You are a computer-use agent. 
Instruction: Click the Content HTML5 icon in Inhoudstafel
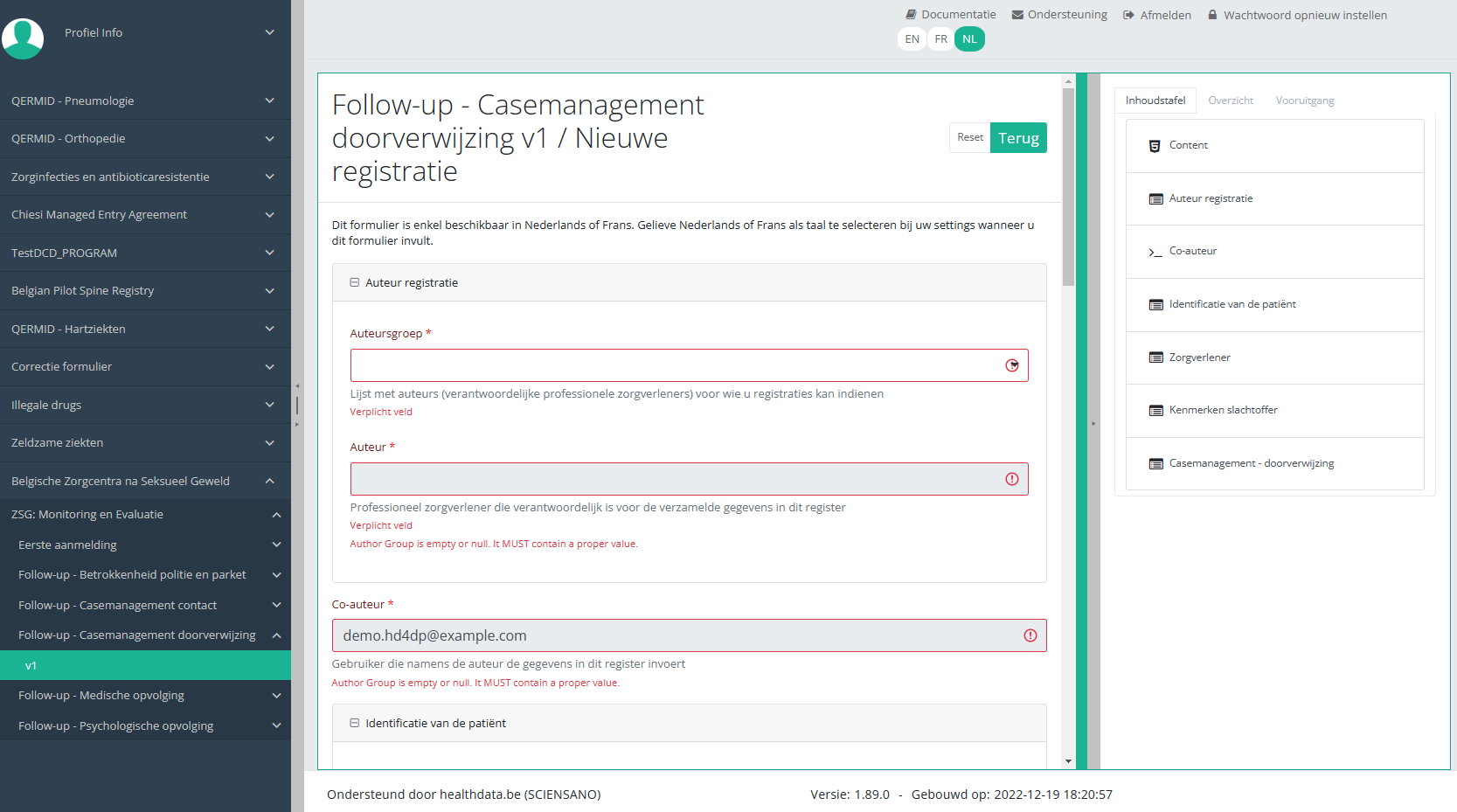point(1155,146)
